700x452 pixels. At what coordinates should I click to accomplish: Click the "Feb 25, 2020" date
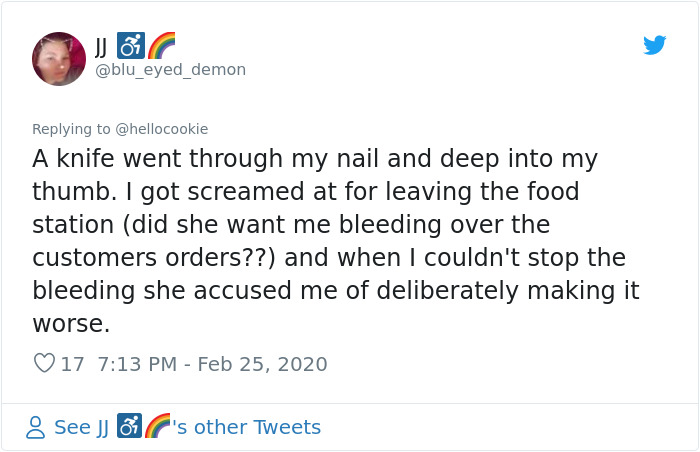(262, 364)
